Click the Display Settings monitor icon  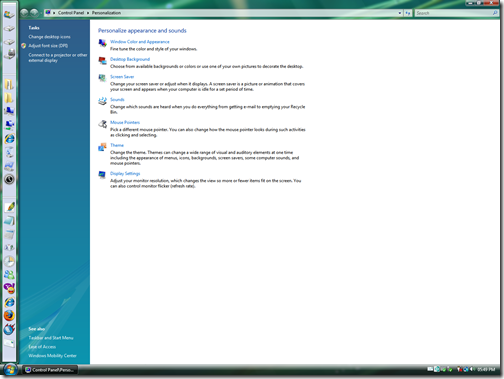pyautogui.click(x=102, y=175)
